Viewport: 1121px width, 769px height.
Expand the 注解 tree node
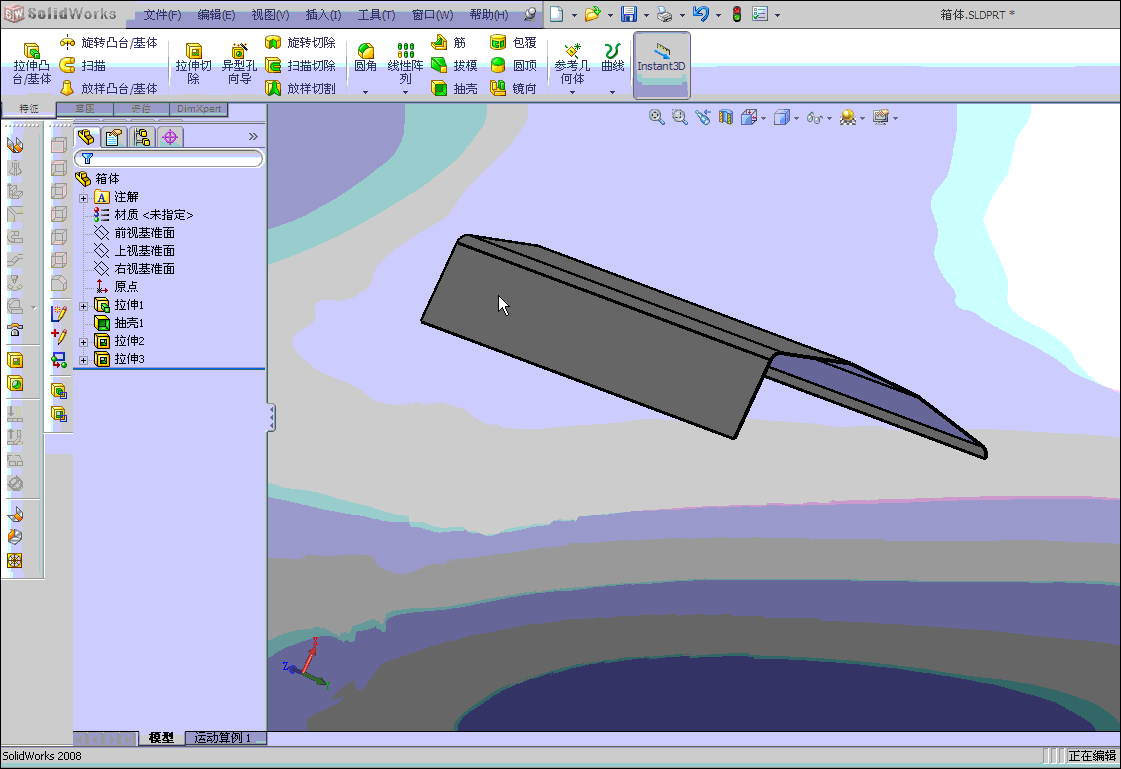point(84,198)
